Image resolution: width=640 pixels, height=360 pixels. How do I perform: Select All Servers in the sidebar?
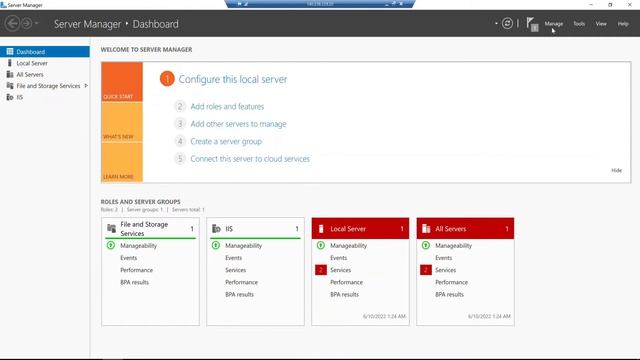(x=45, y=74)
